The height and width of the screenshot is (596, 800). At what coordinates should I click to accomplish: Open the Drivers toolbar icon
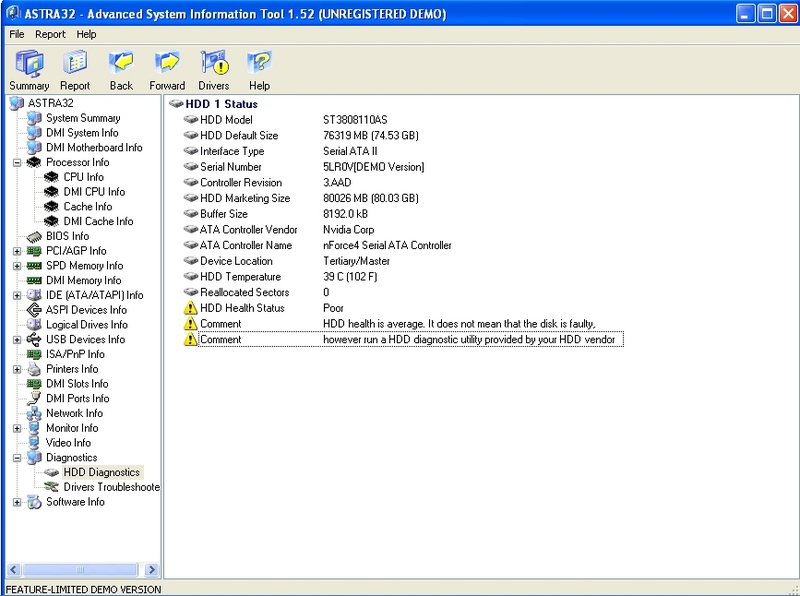(x=214, y=64)
